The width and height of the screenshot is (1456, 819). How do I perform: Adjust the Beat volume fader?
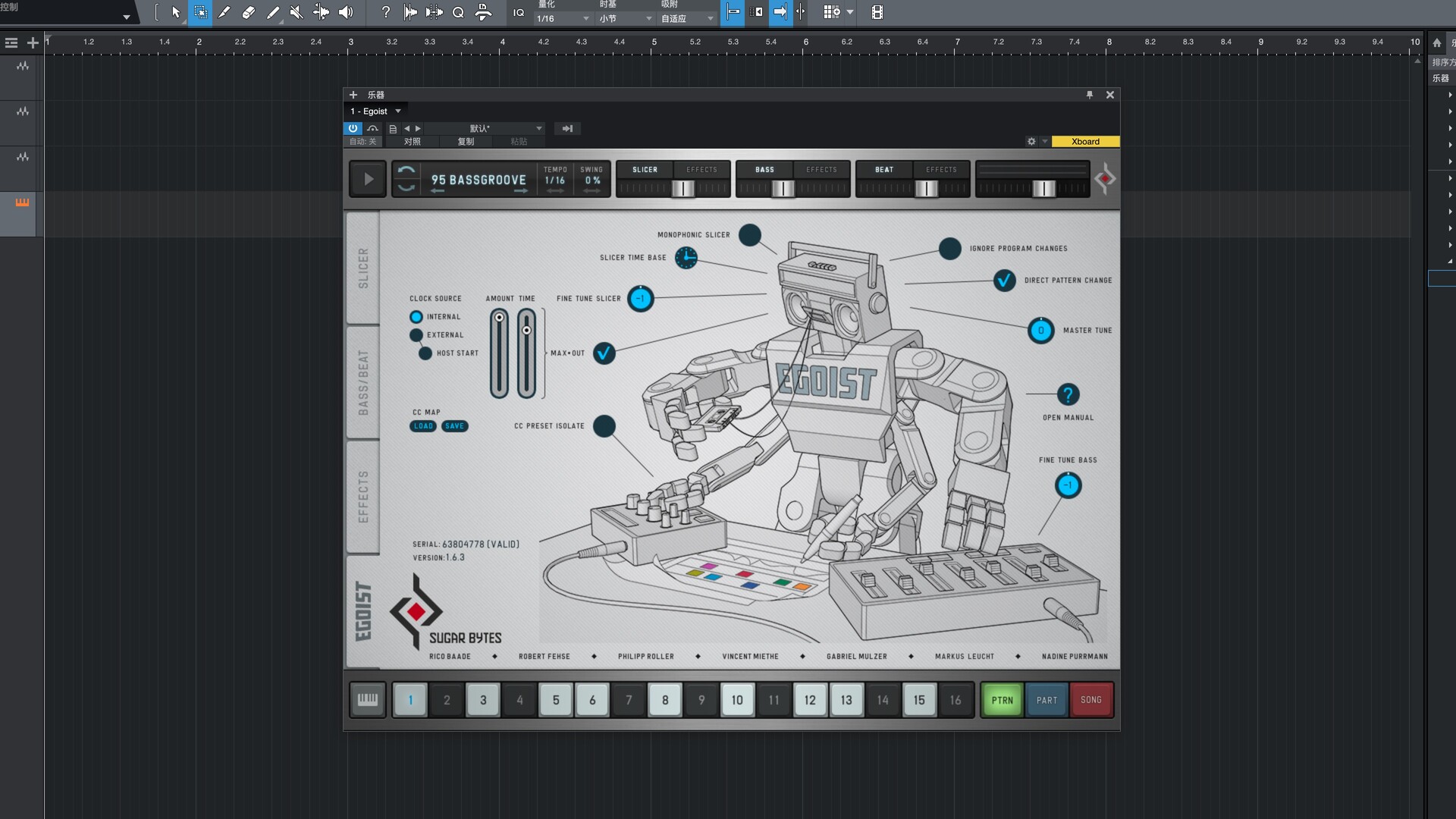pos(926,188)
